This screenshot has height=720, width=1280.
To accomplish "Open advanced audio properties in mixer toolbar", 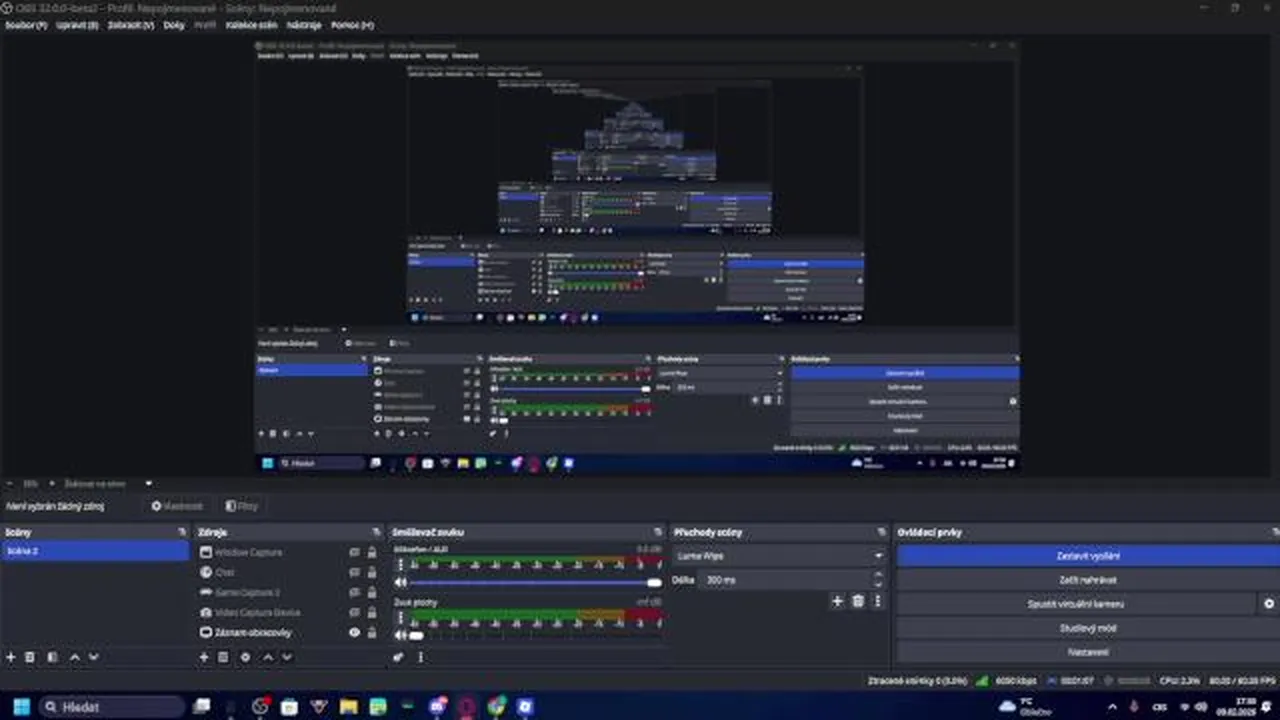I will 398,657.
